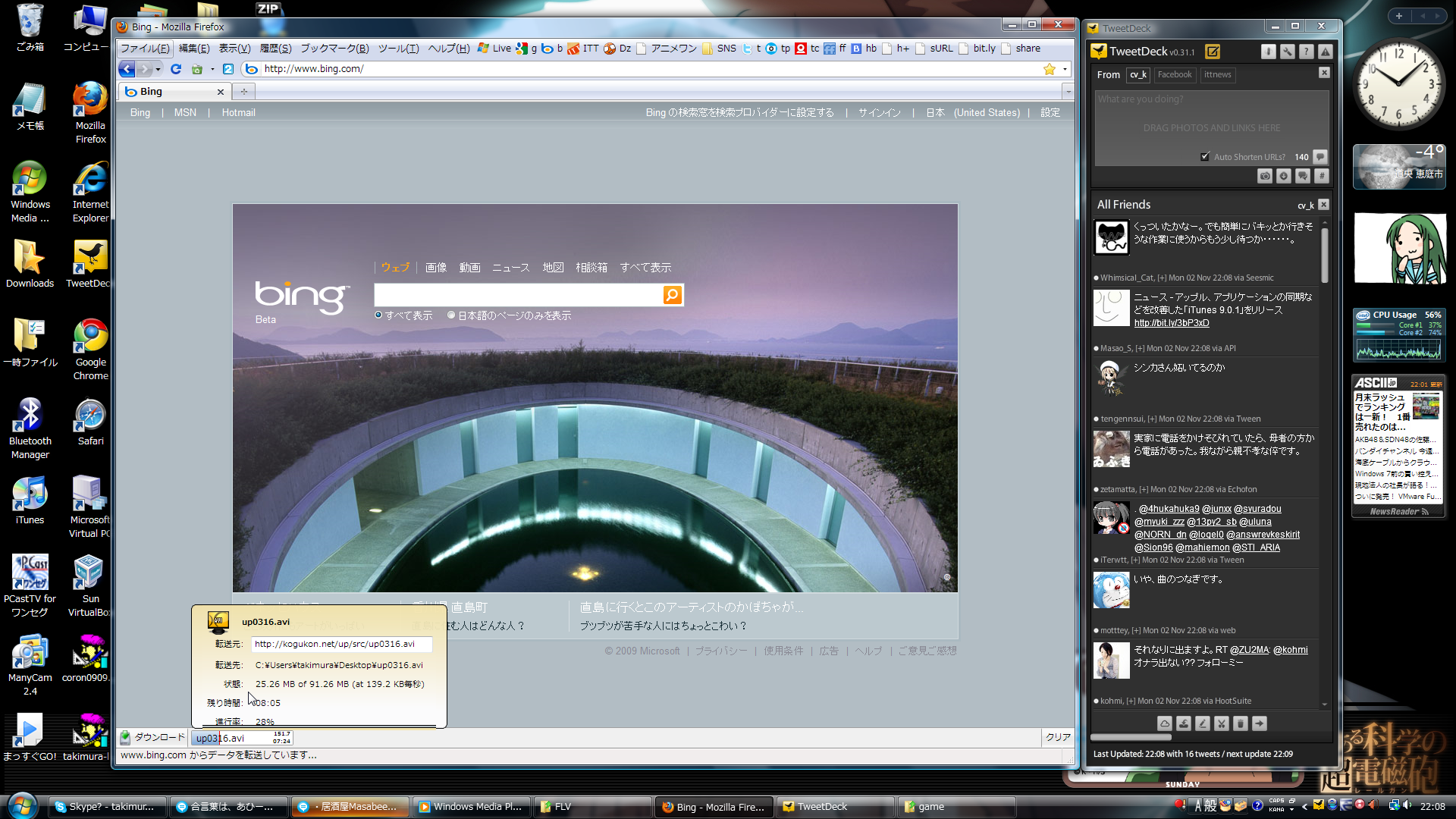Open bit.ly/3bP3xD link in tweet

pos(1172,323)
